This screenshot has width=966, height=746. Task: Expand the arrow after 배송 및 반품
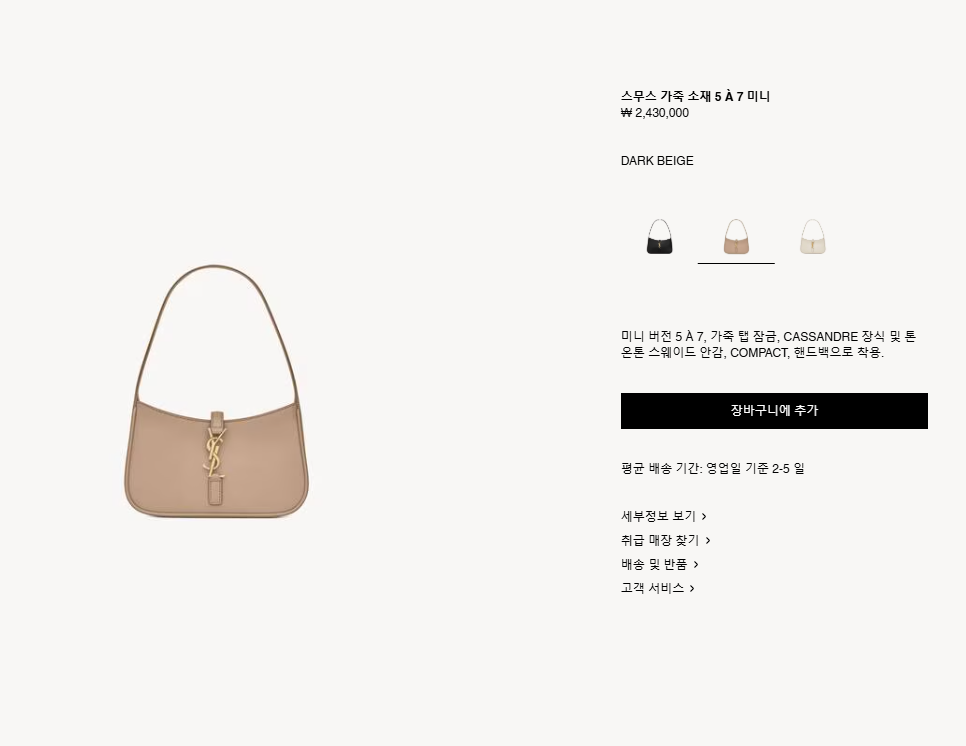pos(696,565)
